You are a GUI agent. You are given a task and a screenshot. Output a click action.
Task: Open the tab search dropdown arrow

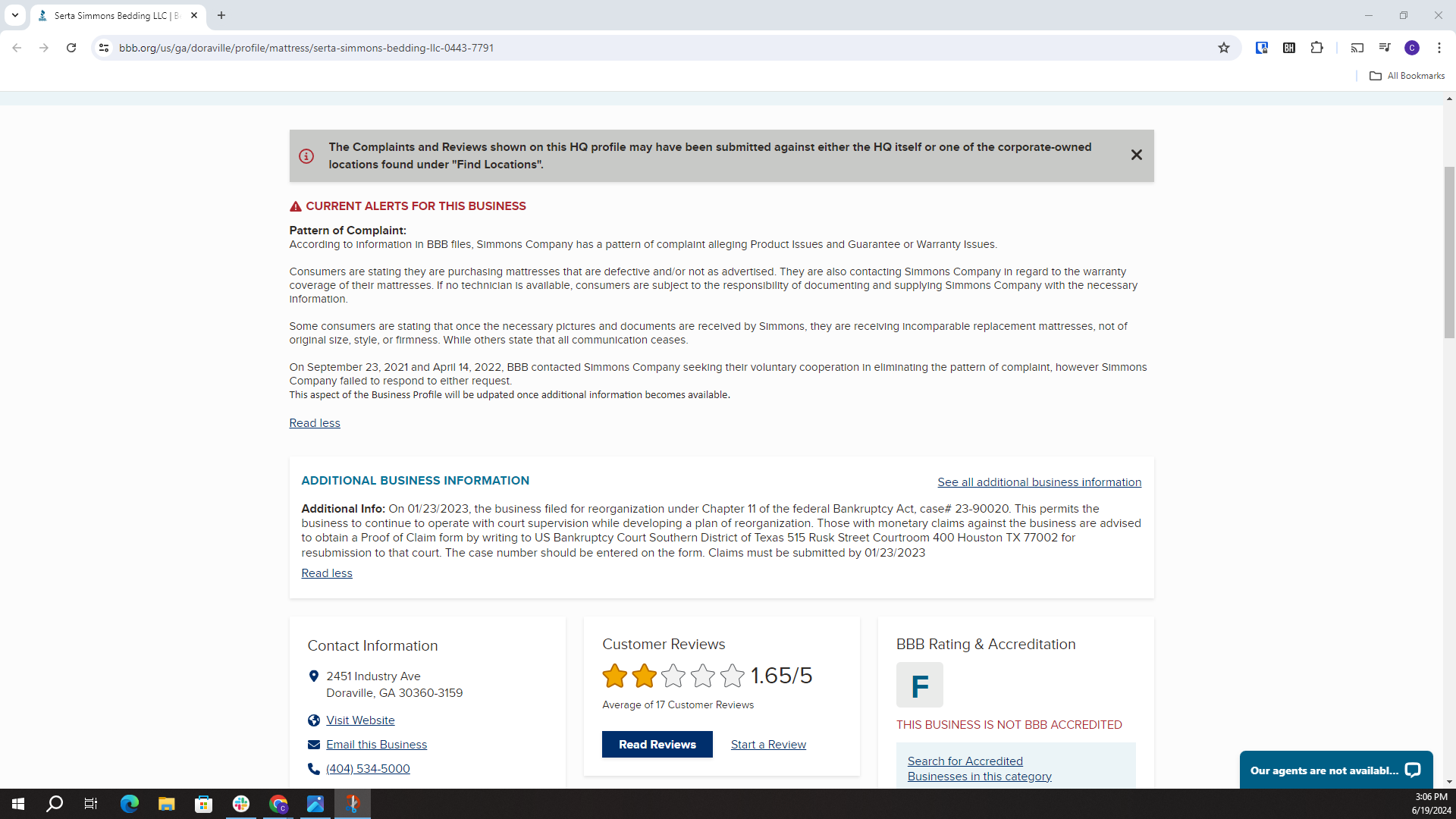click(x=14, y=15)
